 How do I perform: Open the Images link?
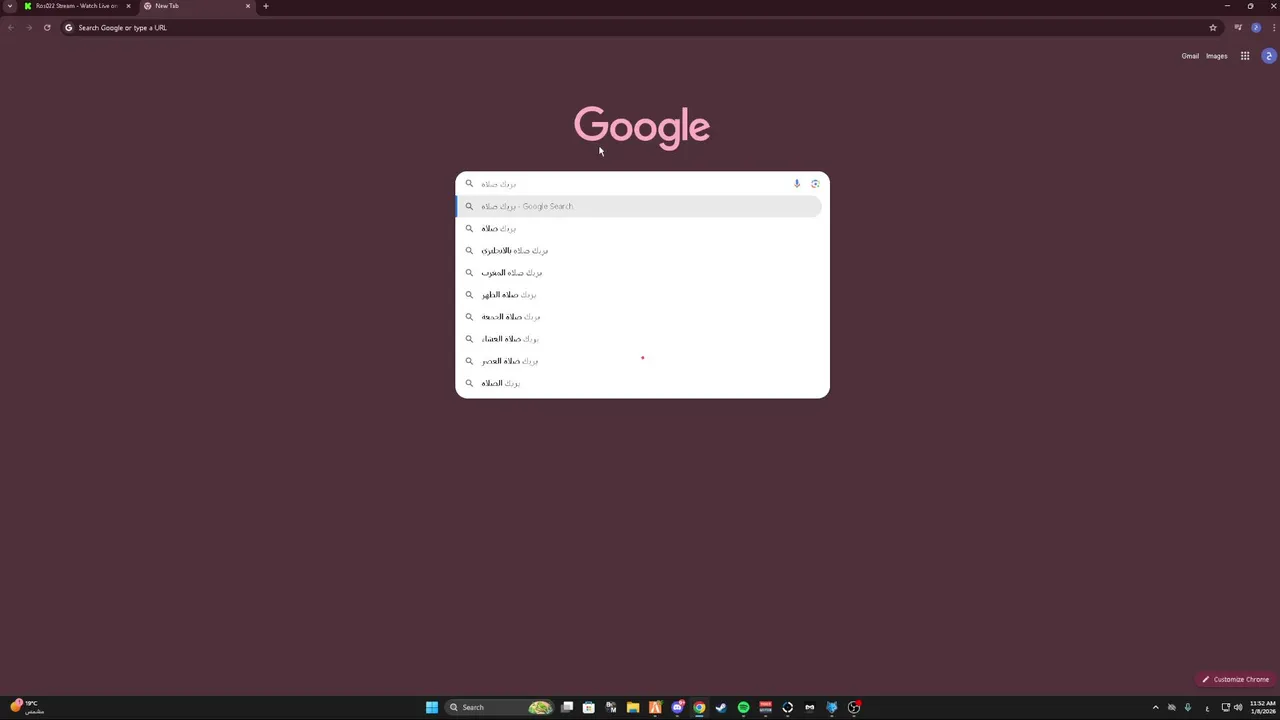click(1216, 56)
